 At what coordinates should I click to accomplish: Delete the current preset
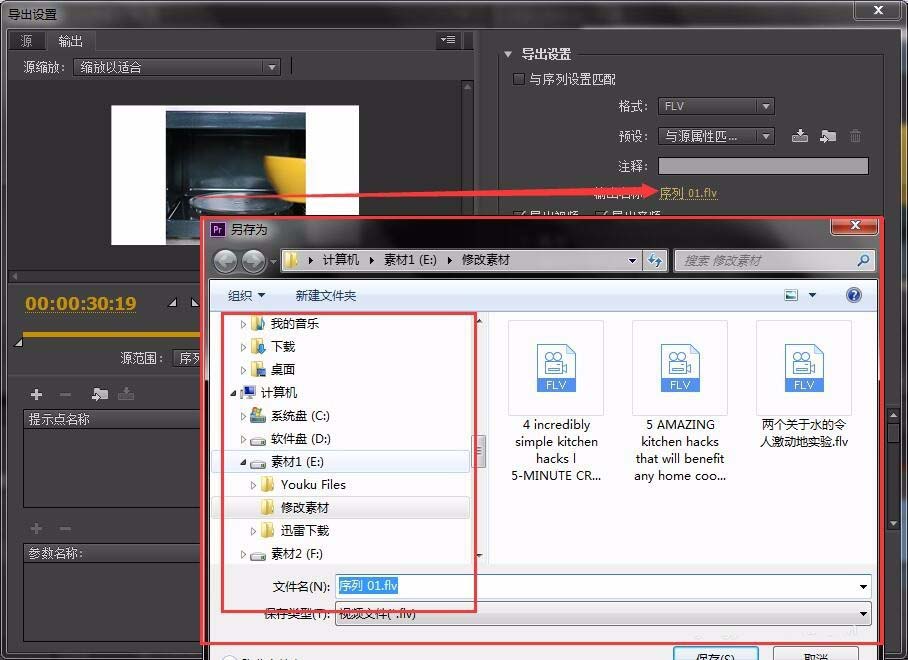tap(856, 136)
